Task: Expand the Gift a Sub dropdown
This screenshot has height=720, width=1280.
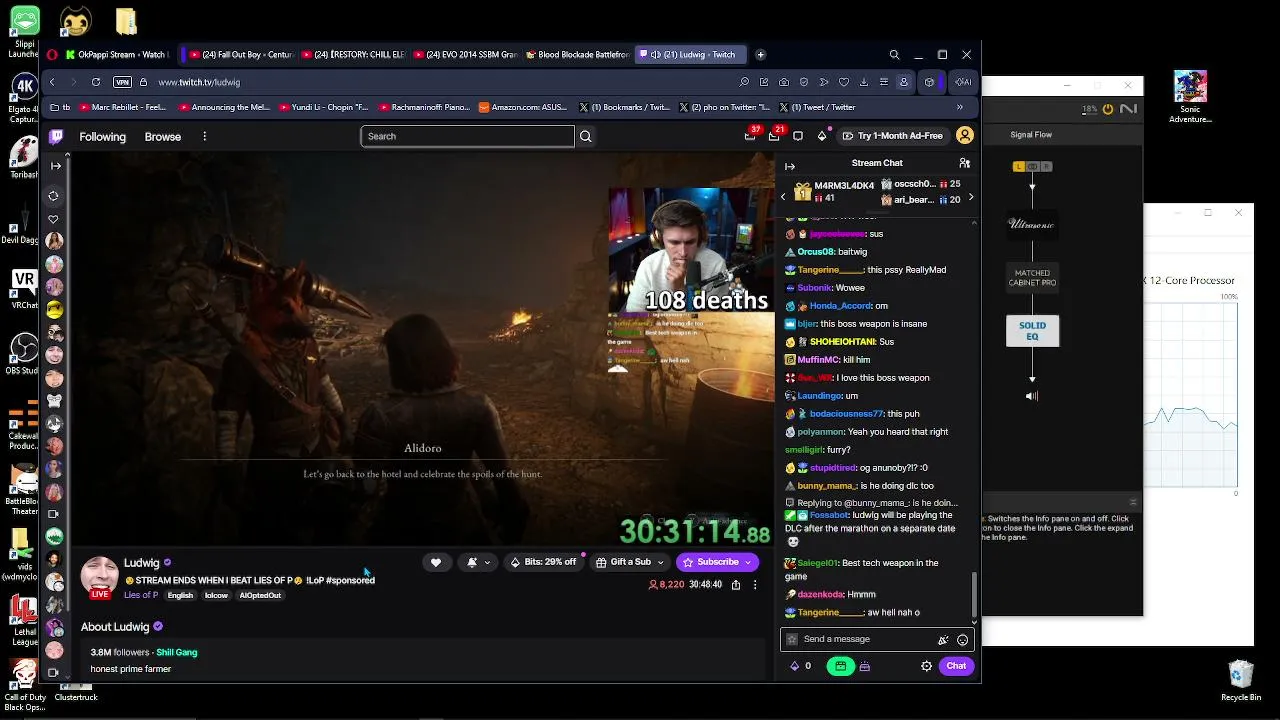Action: tap(660, 563)
